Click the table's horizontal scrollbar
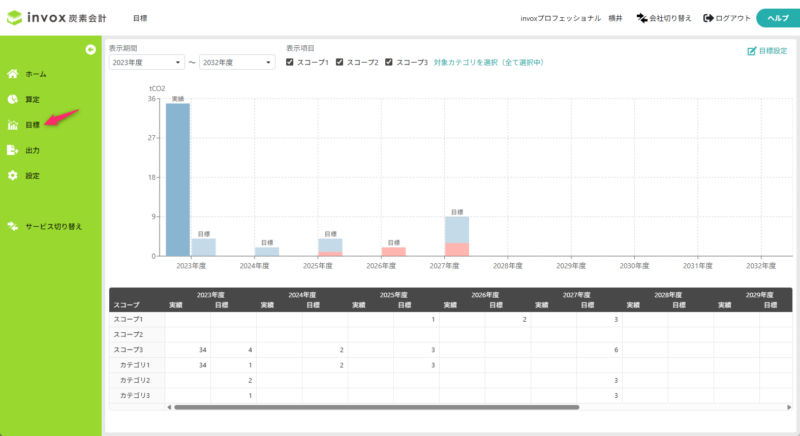Screen dimensions: 800x436 (x=375, y=407)
